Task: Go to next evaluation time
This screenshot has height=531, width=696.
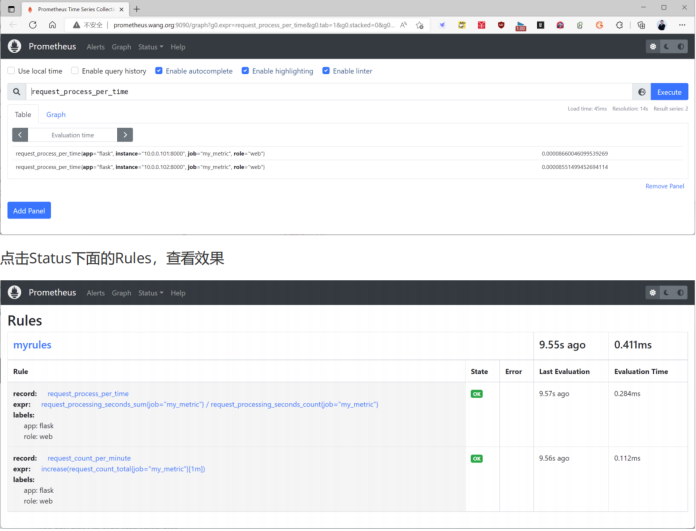Action: click(x=125, y=135)
